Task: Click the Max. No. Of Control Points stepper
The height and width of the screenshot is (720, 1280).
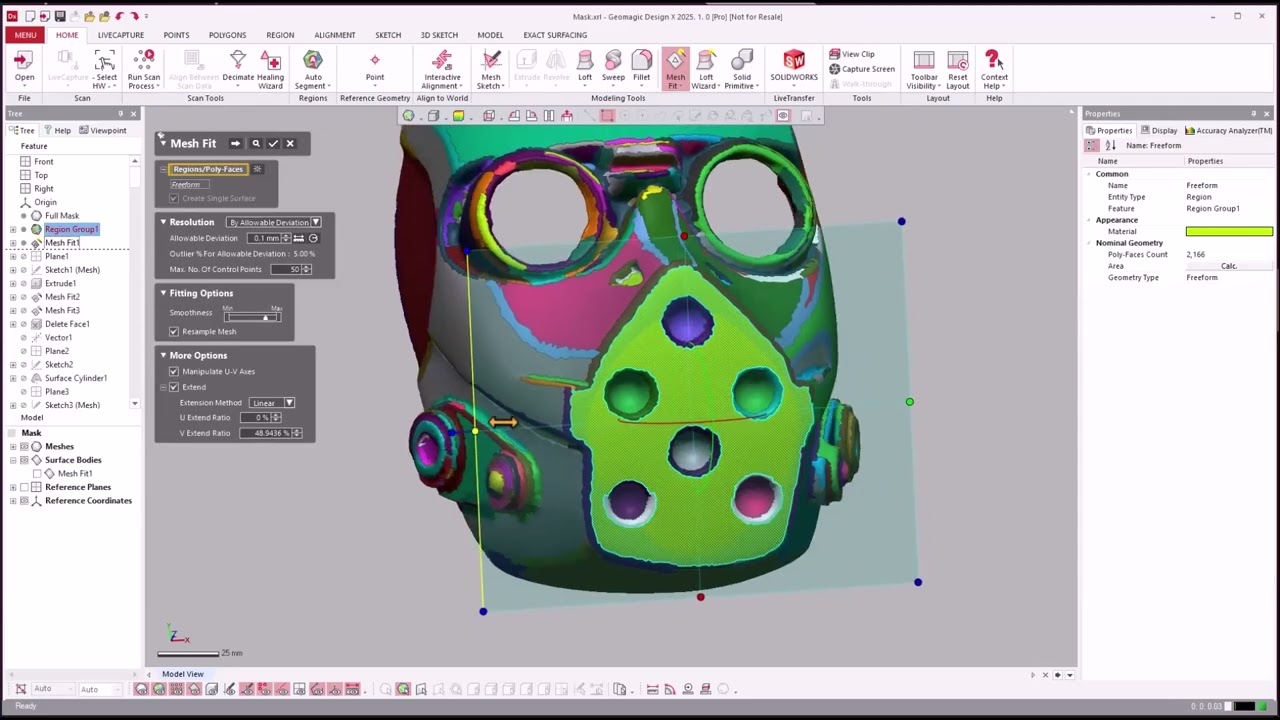Action: coord(307,269)
